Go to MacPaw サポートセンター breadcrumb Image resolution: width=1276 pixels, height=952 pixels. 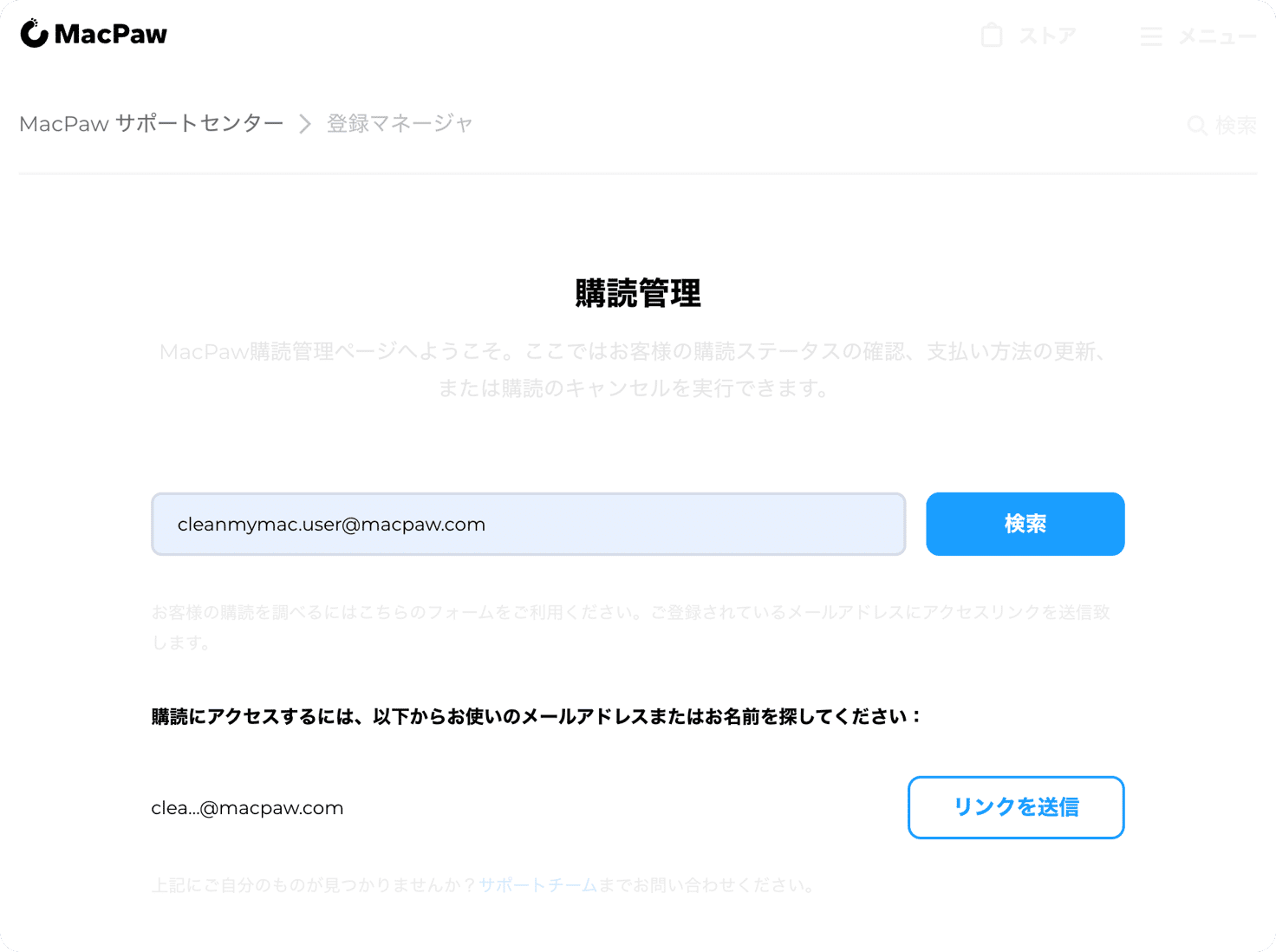coord(152,123)
